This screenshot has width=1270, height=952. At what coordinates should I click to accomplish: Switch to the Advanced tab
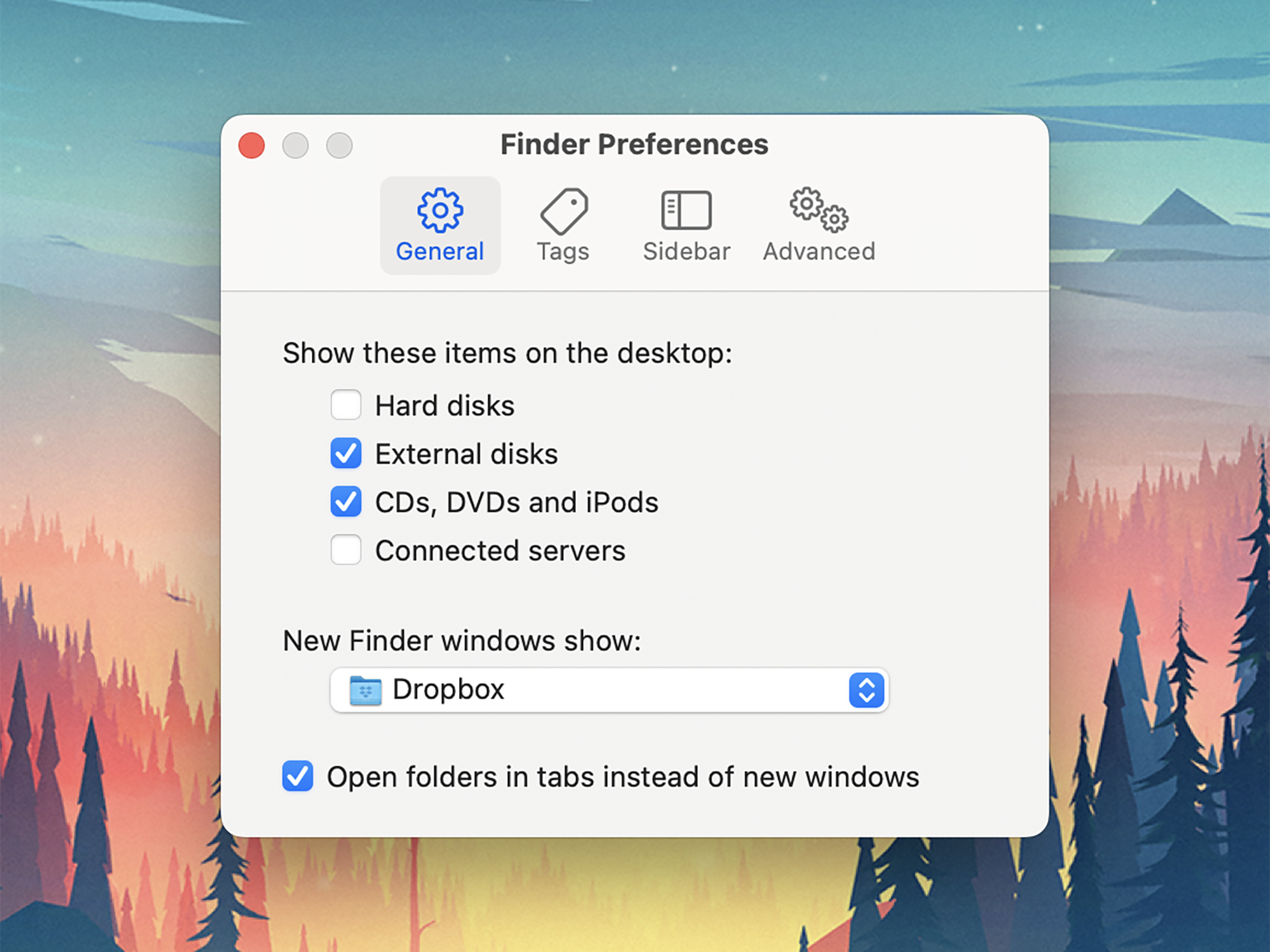click(817, 225)
